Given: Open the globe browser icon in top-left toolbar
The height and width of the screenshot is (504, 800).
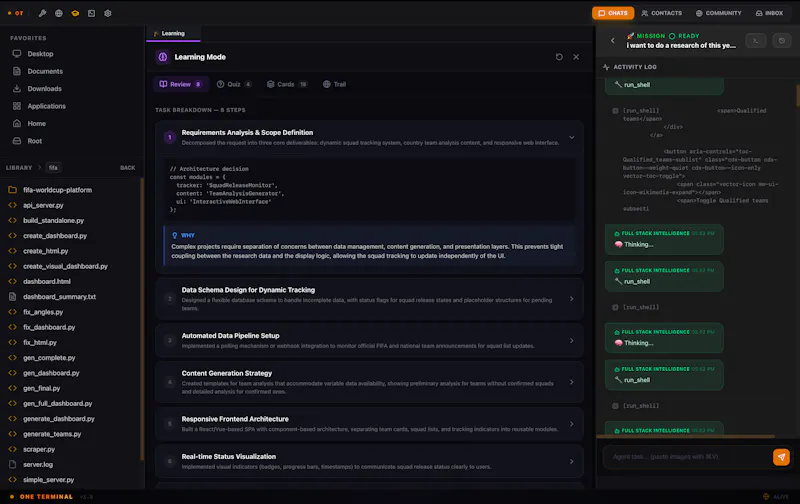Looking at the screenshot, I should 59,13.
